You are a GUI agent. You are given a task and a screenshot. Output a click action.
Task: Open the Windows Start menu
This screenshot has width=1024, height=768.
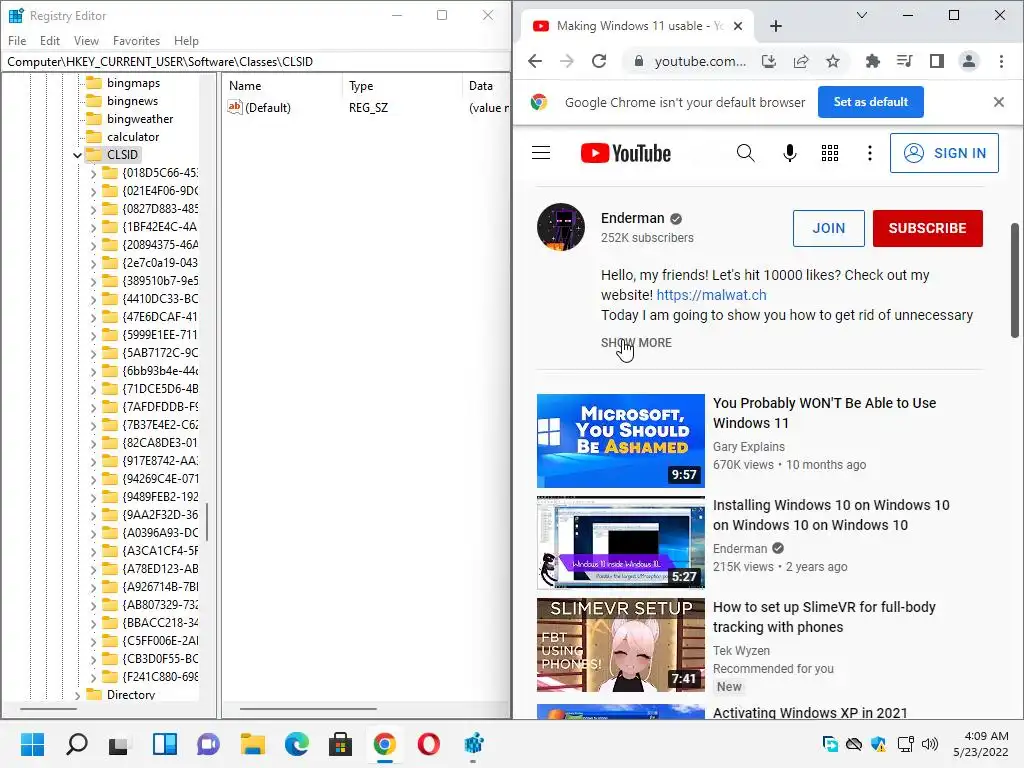point(33,744)
